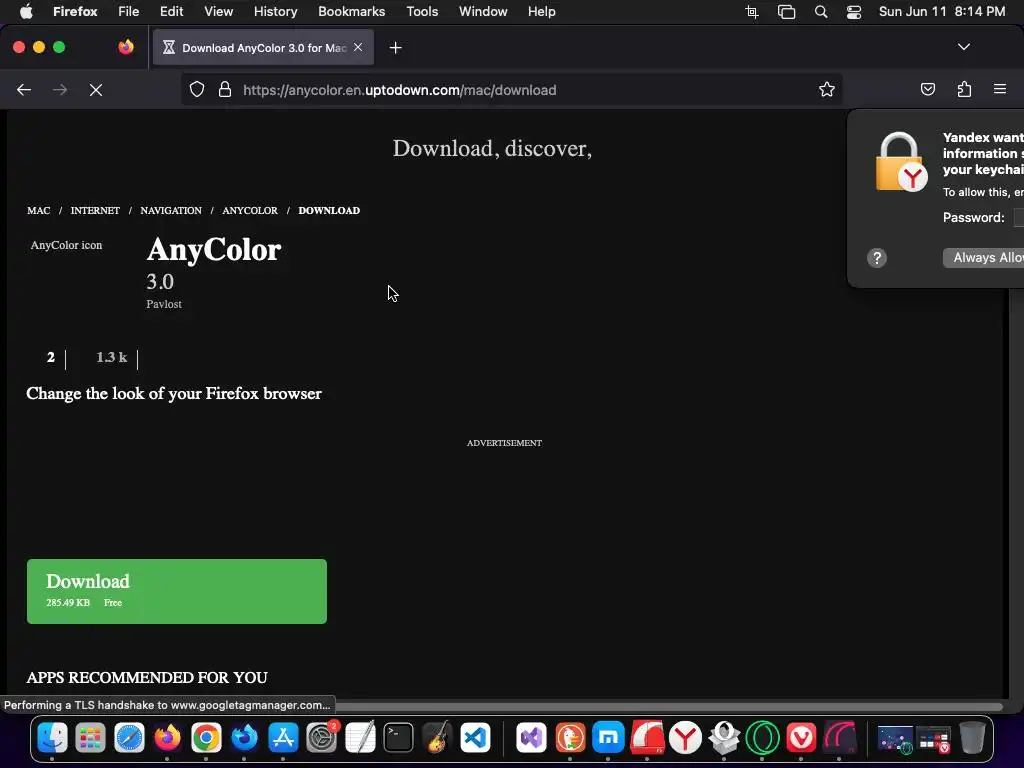Open System Settings from the dock

pos(321,738)
